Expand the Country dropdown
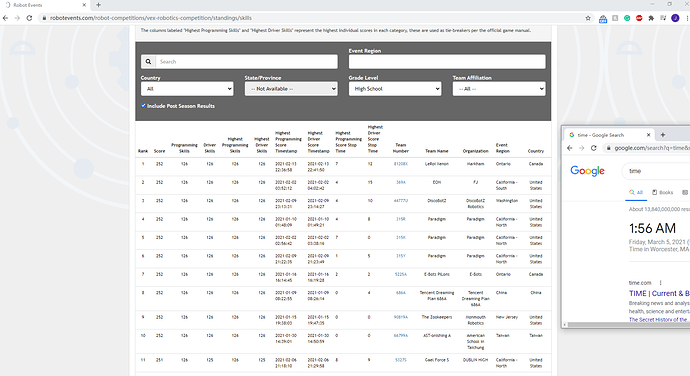 [x=187, y=88]
